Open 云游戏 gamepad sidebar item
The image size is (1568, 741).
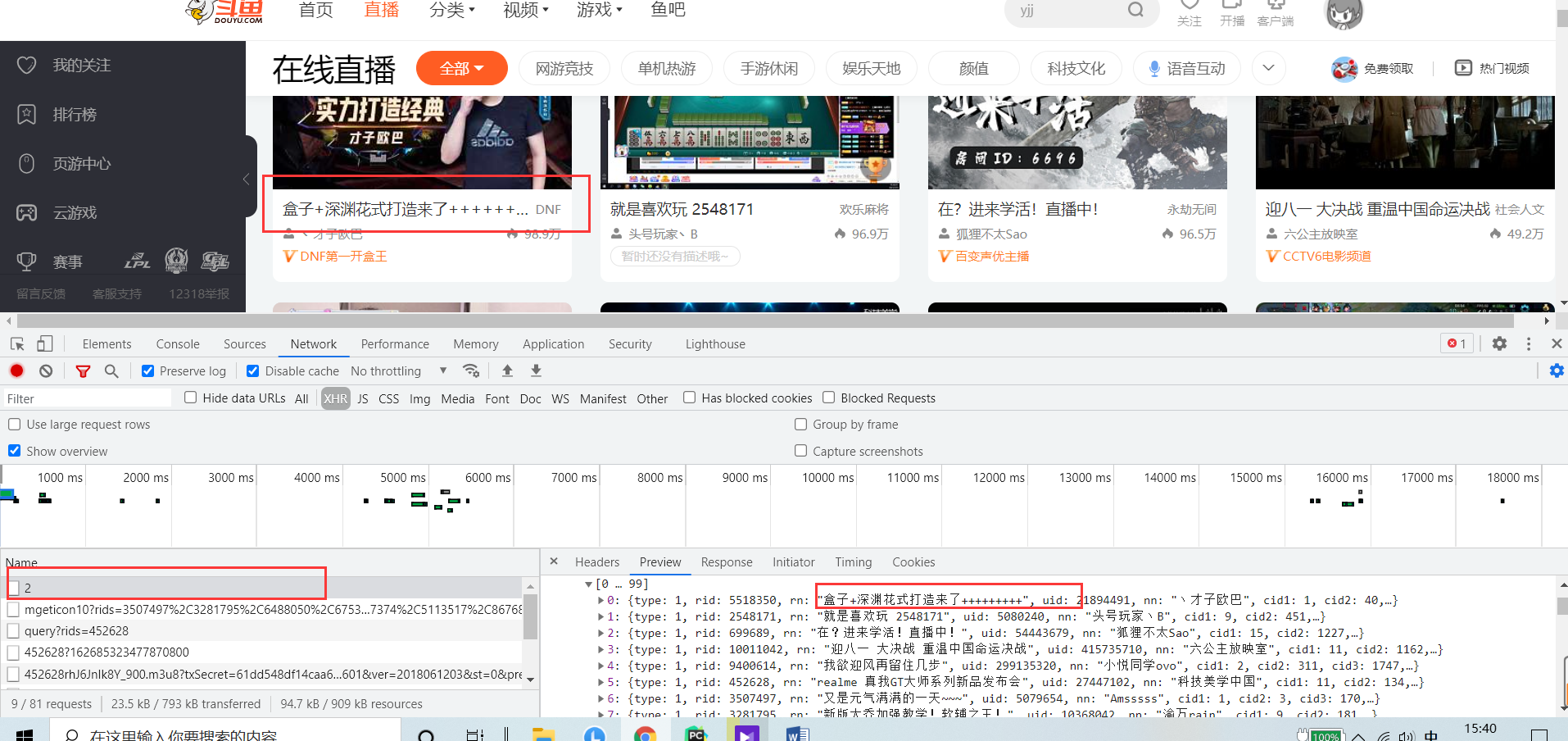pyautogui.click(x=57, y=212)
